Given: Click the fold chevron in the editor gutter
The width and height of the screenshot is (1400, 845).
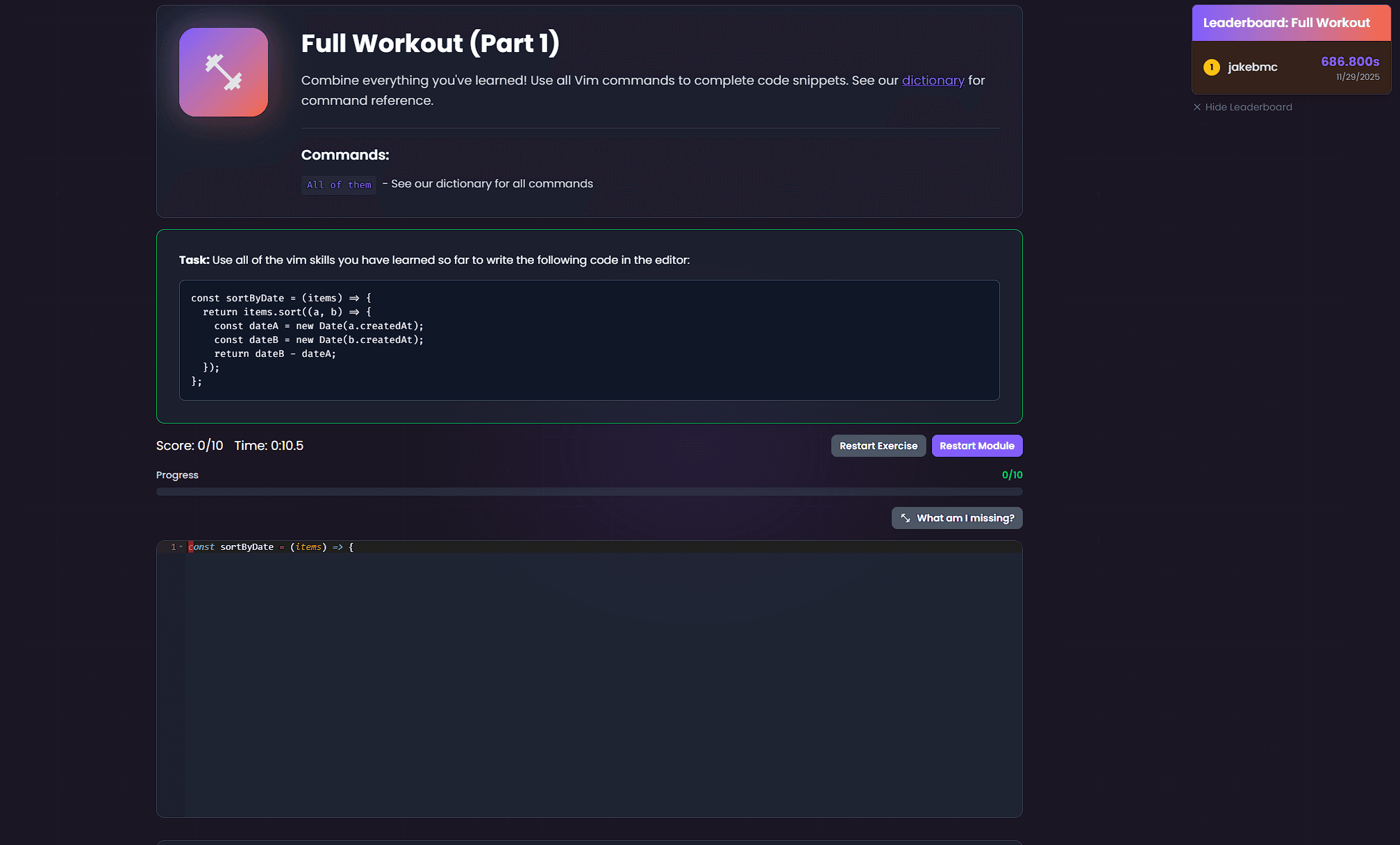Looking at the screenshot, I should coord(180,547).
